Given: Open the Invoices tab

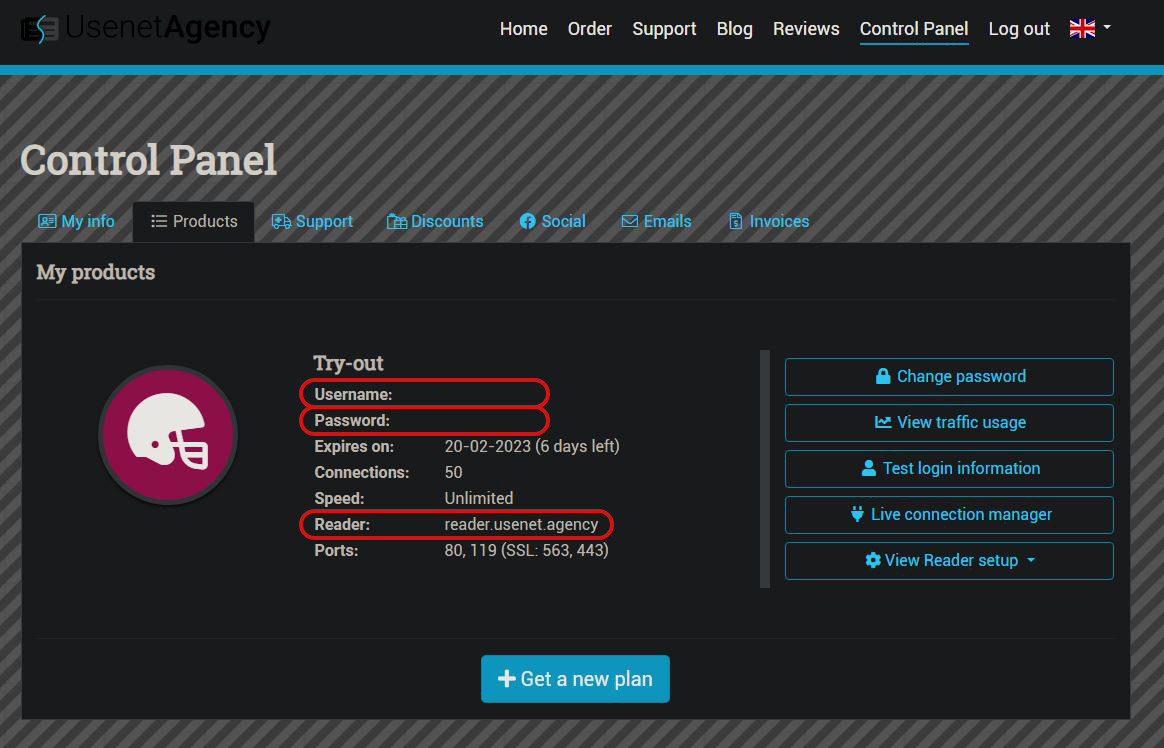Looking at the screenshot, I should pyautogui.click(x=768, y=221).
